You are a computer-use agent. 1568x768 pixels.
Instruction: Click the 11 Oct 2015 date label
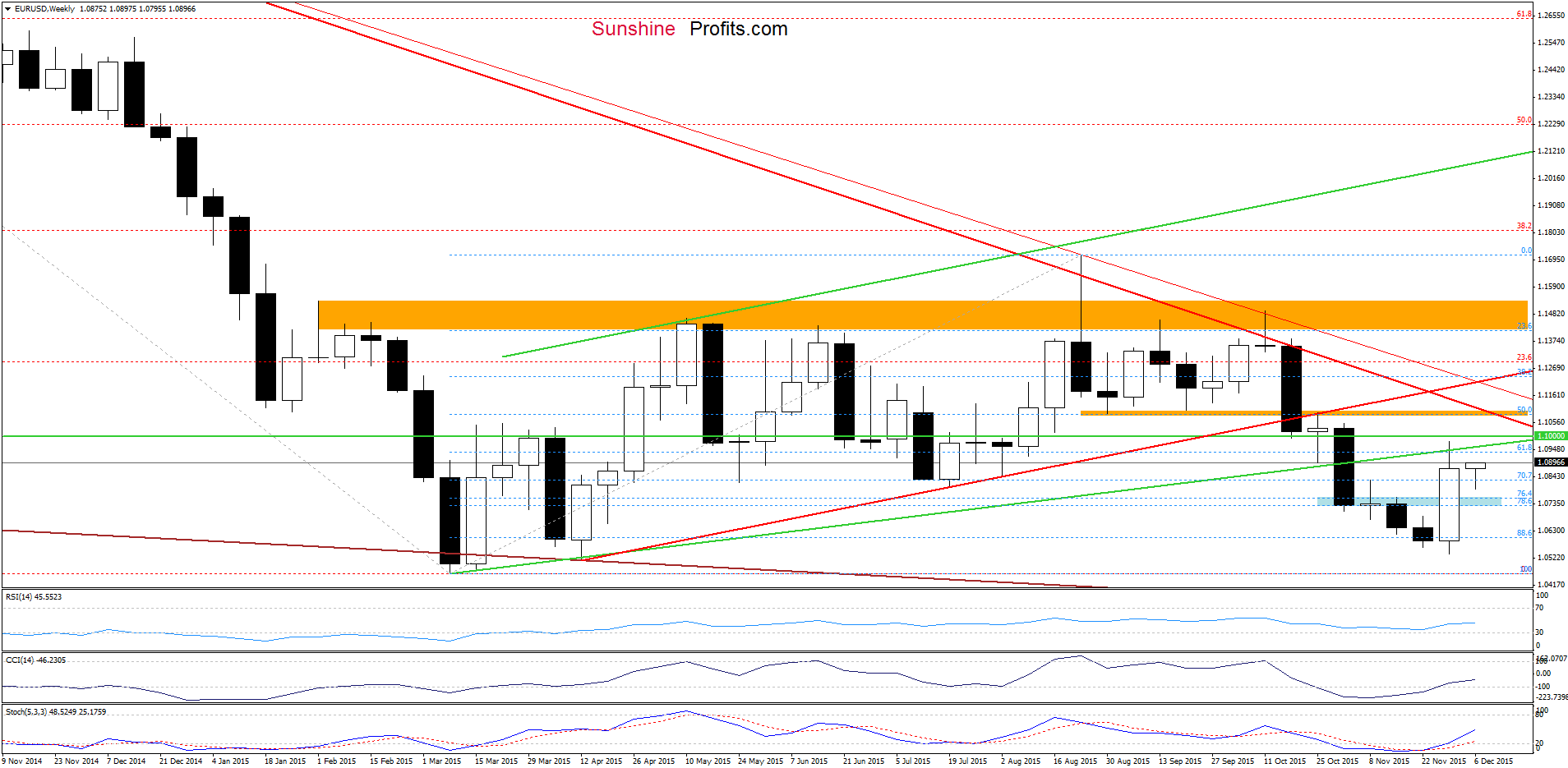pos(1284,761)
